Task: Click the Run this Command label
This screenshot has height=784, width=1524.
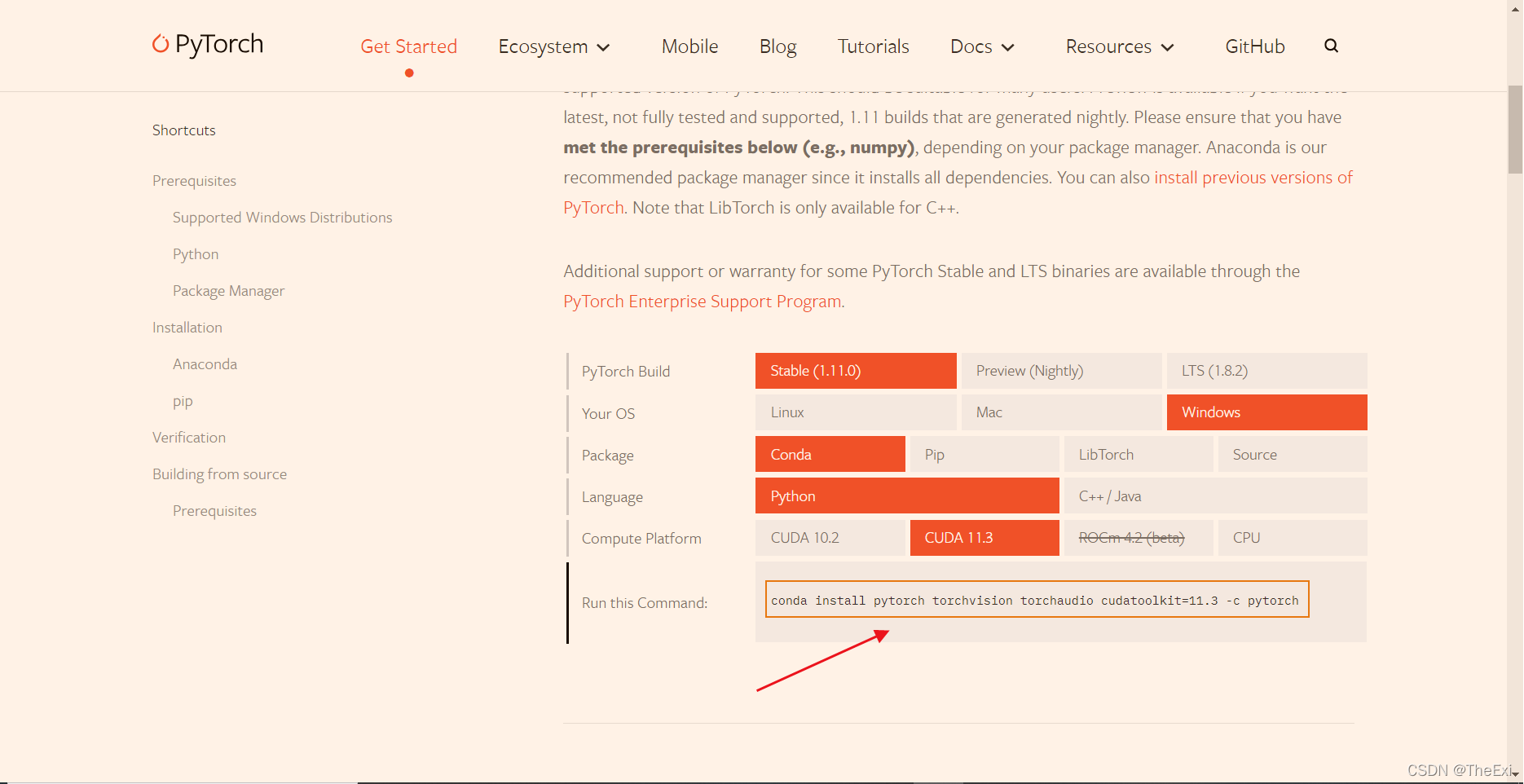Action: pos(644,603)
